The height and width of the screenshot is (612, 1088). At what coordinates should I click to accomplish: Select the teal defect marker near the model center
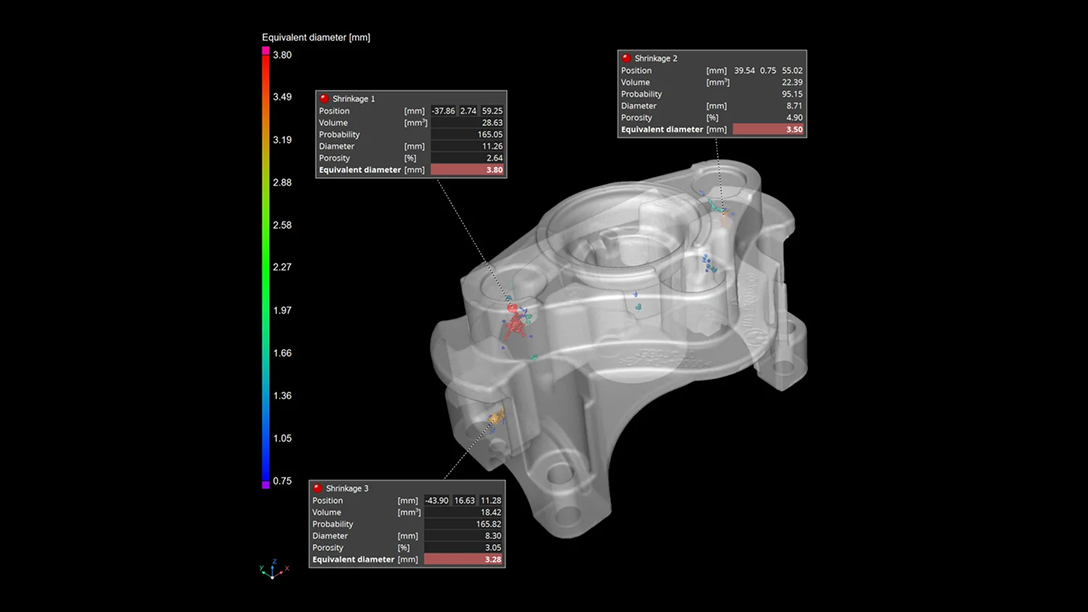[637, 306]
